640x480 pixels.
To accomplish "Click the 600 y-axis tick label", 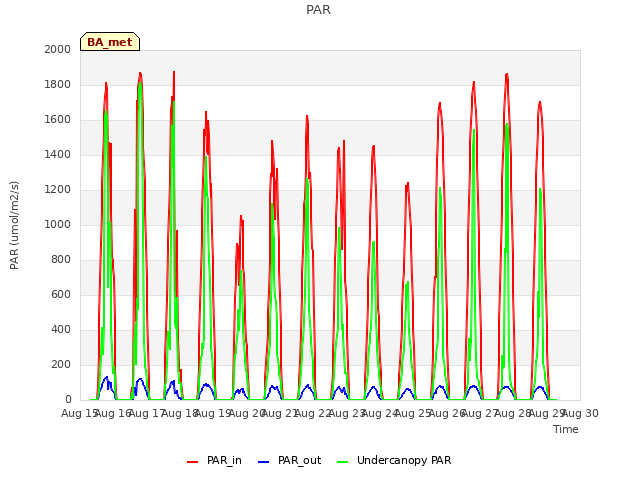I will coord(61,294).
